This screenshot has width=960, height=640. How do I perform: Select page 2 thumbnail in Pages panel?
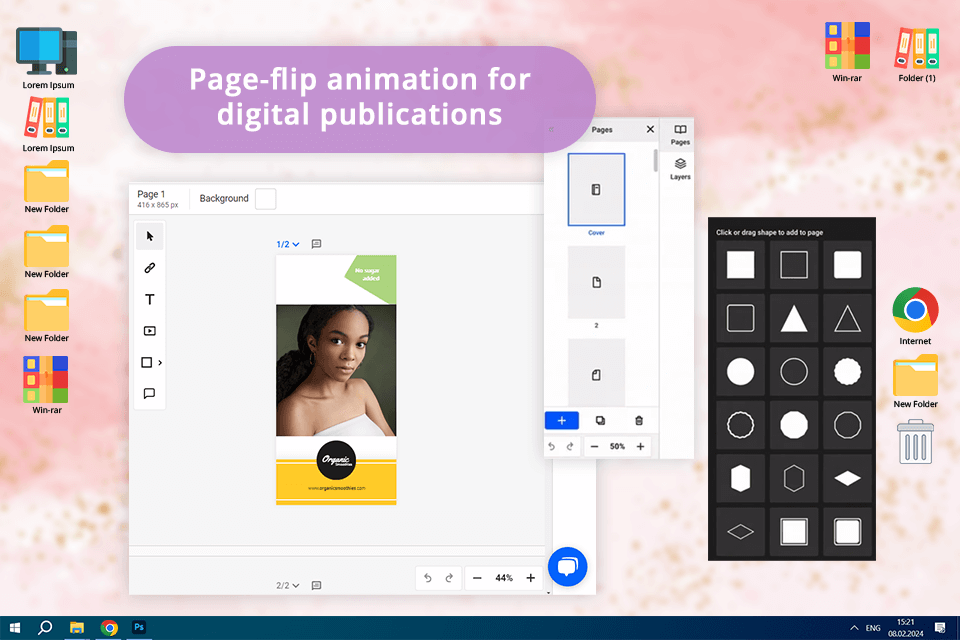pyautogui.click(x=596, y=282)
